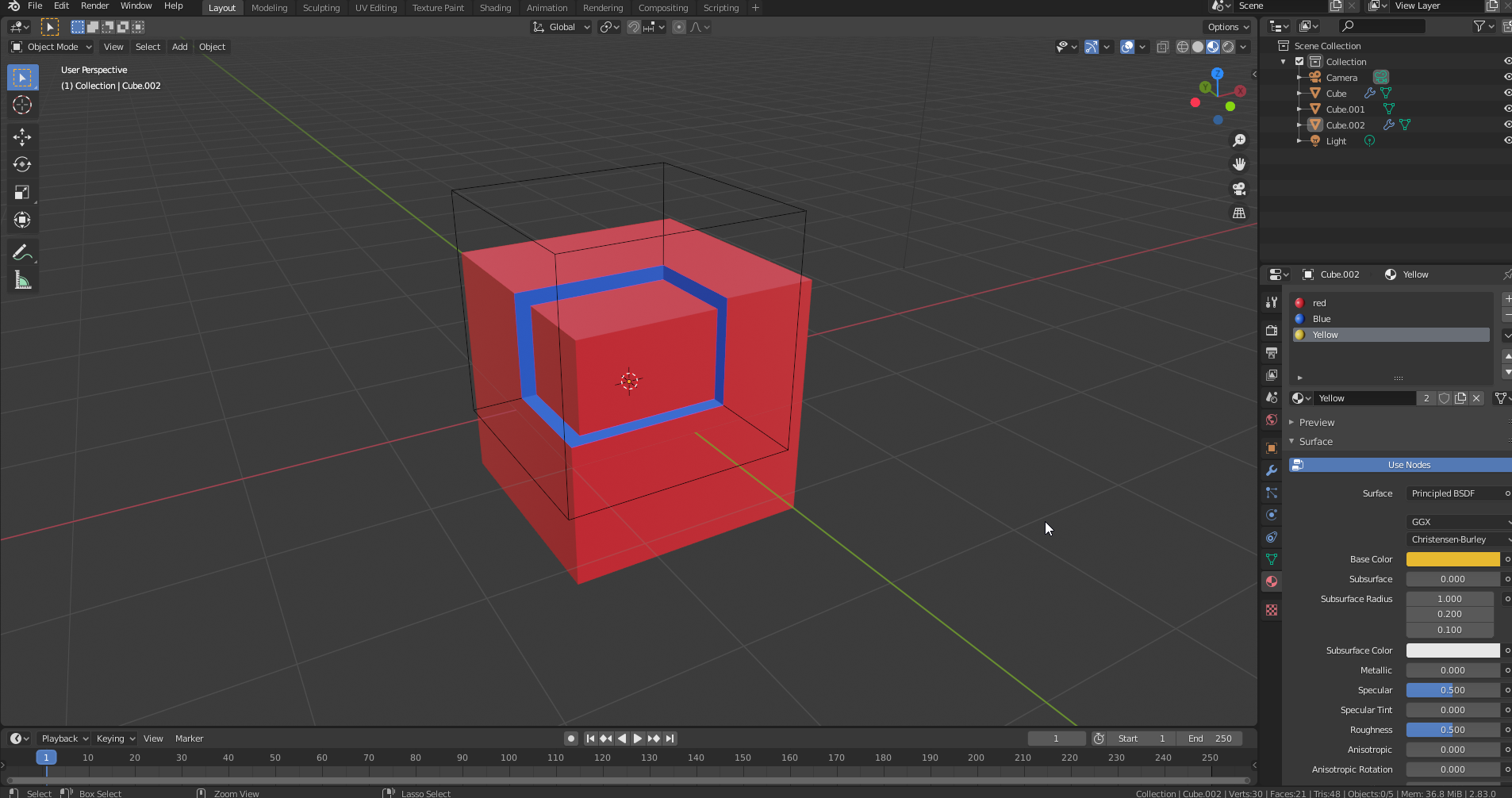Adjust the Roughness slider
The width and height of the screenshot is (1512, 798).
coord(1453,730)
